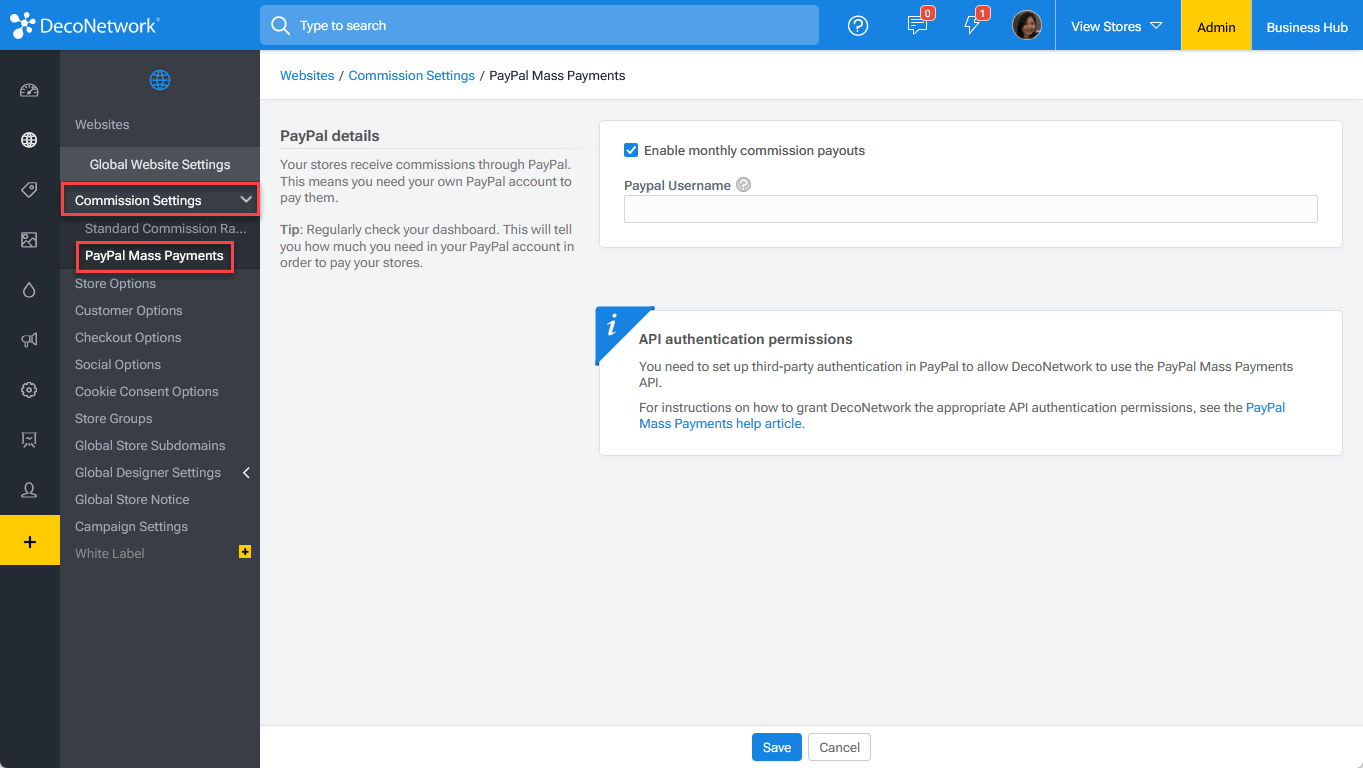Click the image gallery icon in sidebar

point(29,240)
